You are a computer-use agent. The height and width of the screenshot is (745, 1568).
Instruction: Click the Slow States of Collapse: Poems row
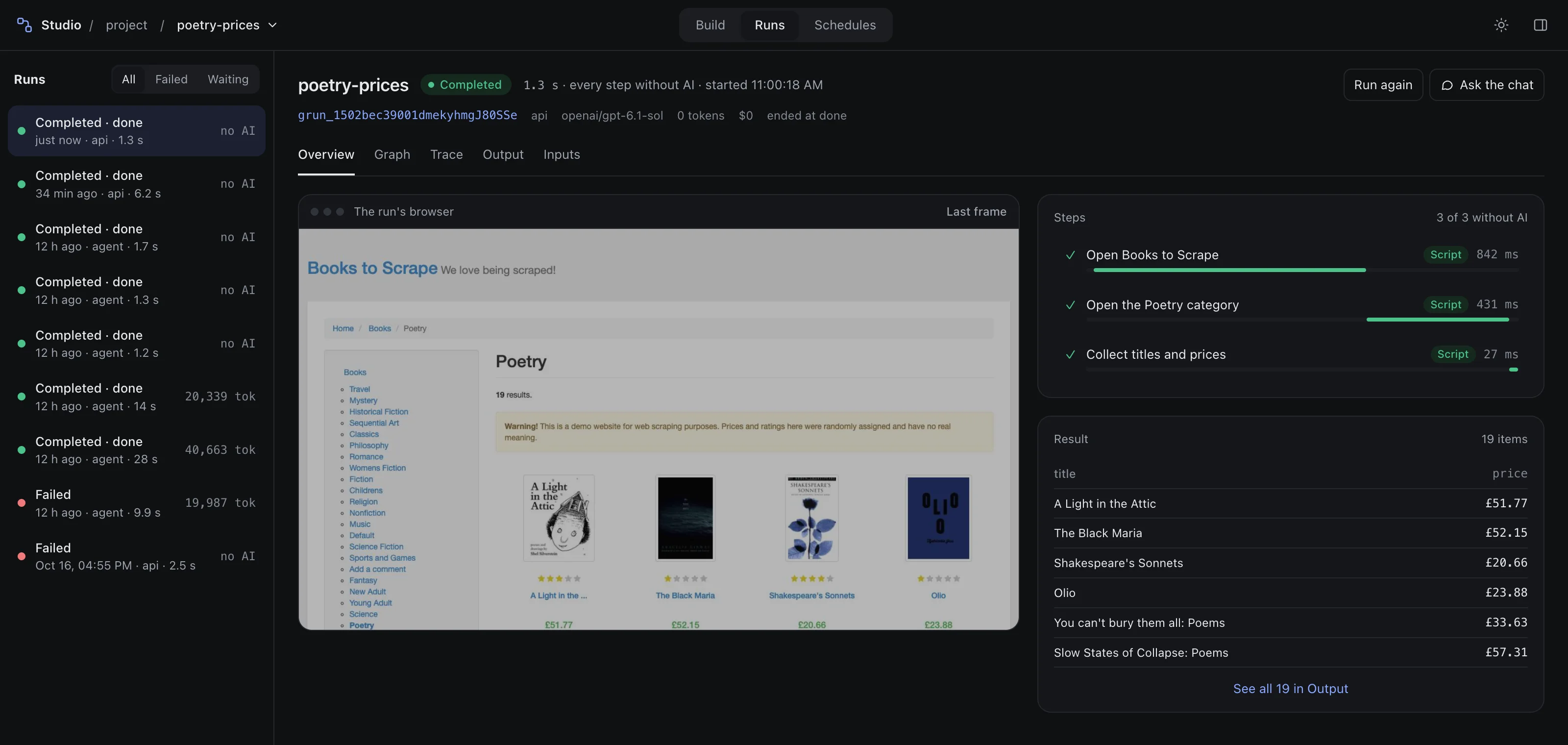click(1290, 652)
